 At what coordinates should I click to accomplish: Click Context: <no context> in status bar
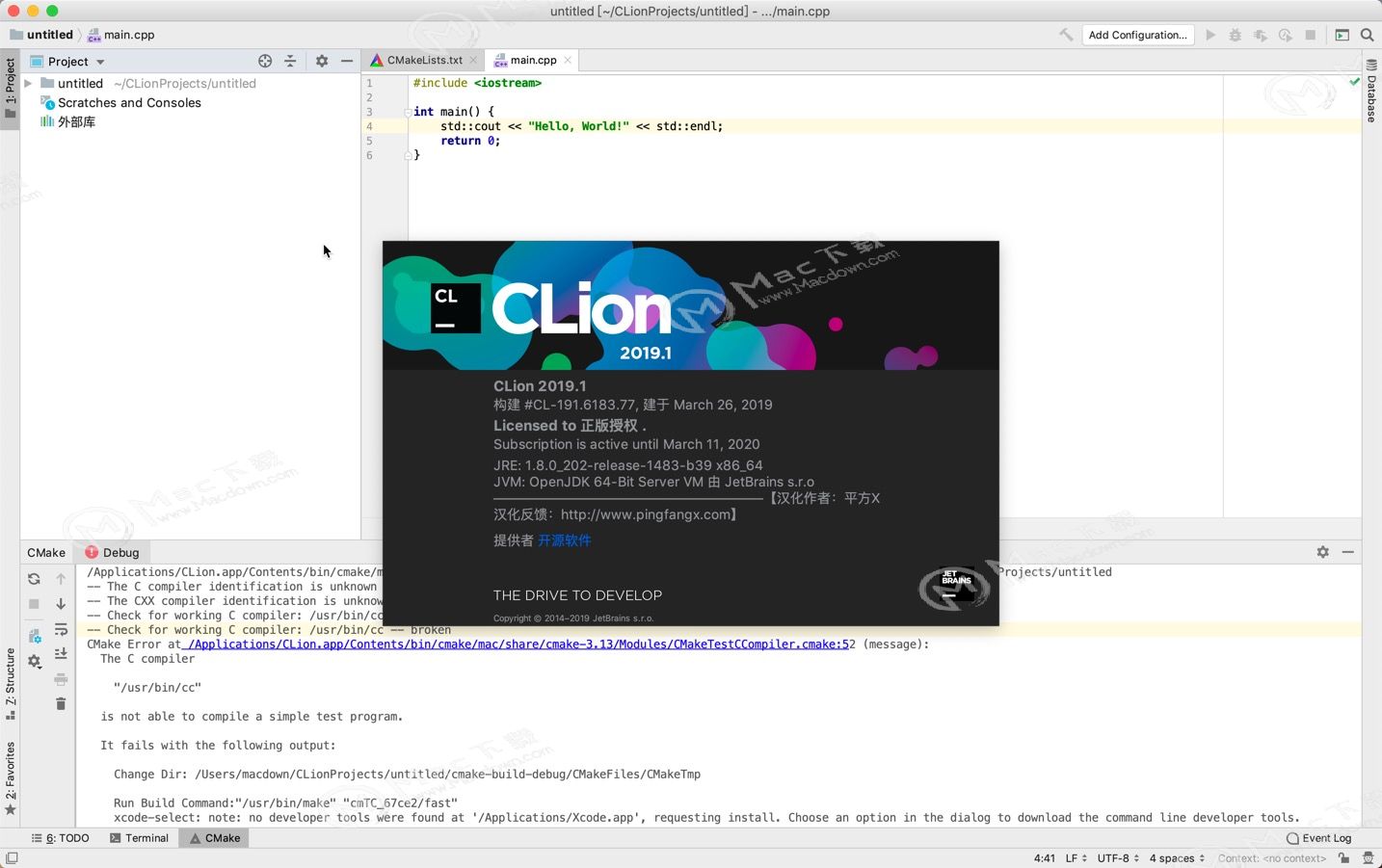pyautogui.click(x=1272, y=858)
